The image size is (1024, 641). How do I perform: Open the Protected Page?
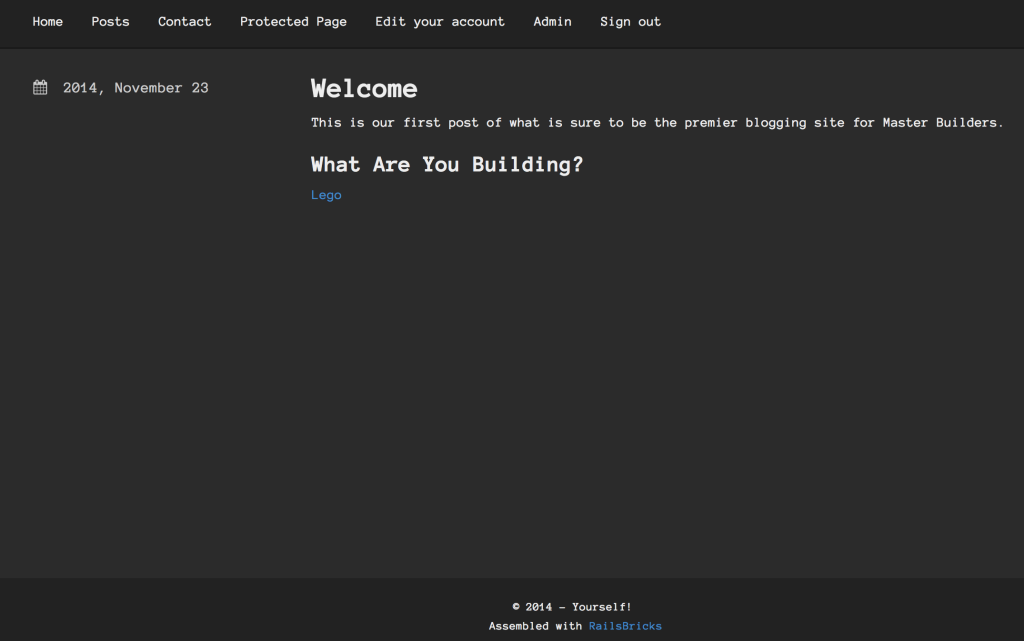293,21
